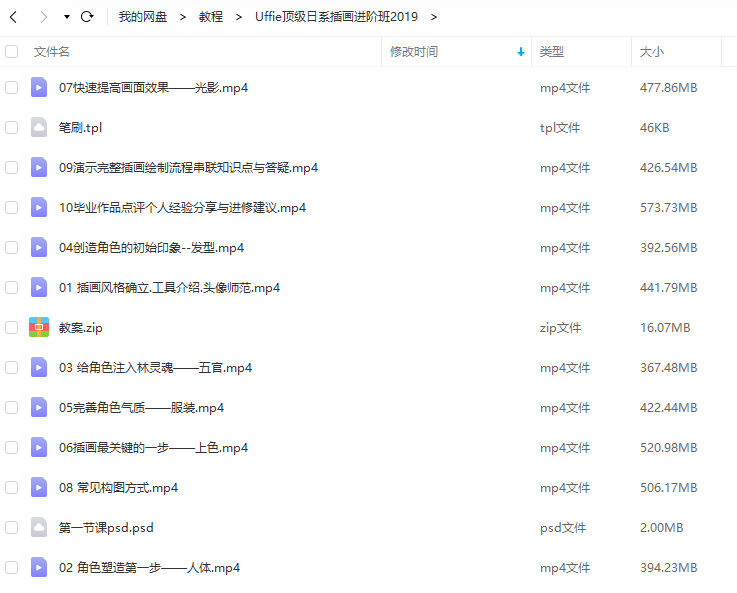
Task: Click the refresh icon
Action: (87, 17)
